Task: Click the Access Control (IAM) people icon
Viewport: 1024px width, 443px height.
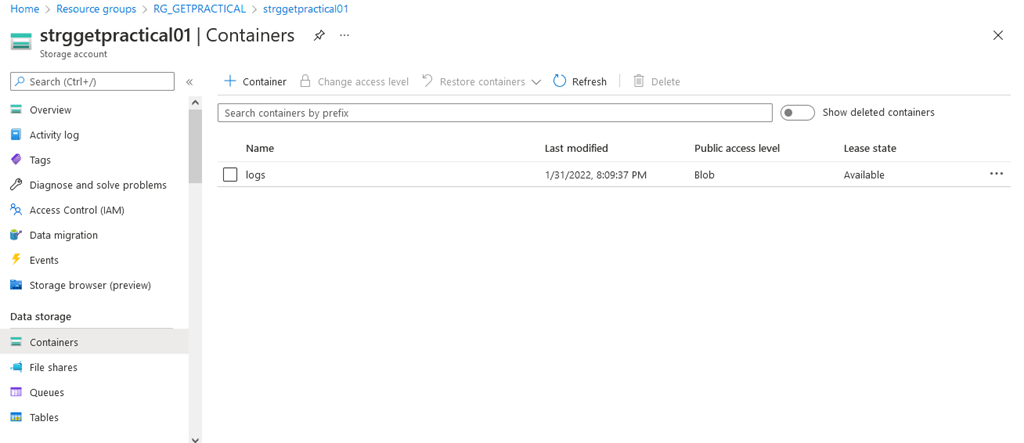Action: [16, 210]
